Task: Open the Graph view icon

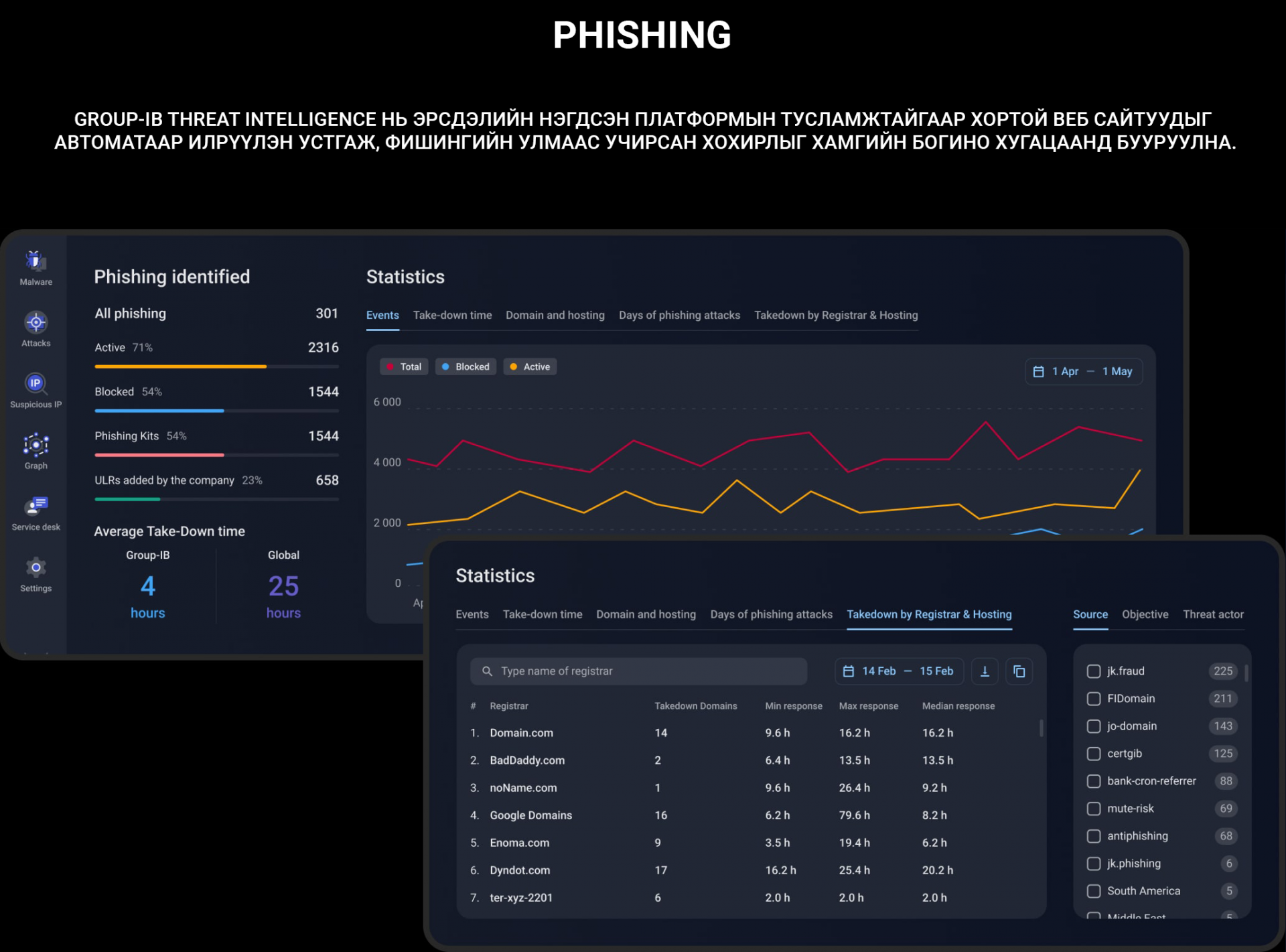Action: [x=35, y=445]
